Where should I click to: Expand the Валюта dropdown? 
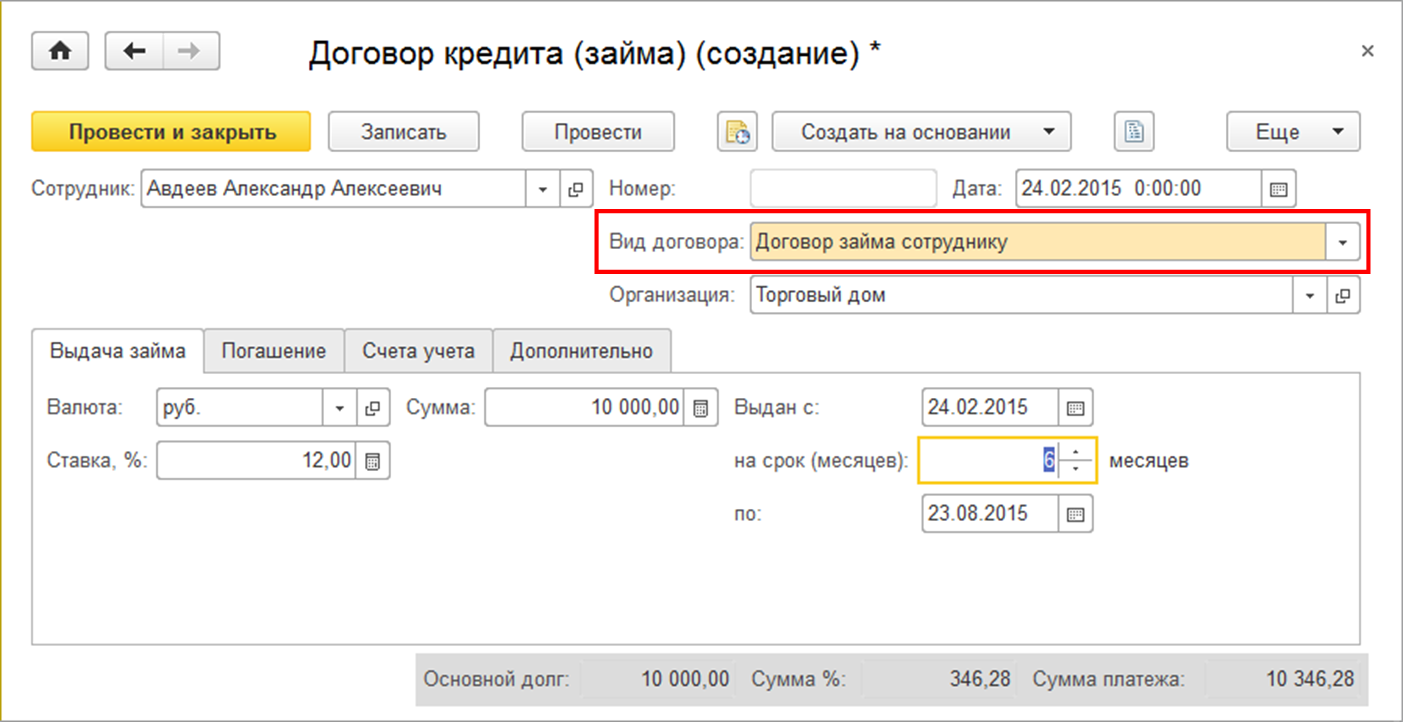(339, 408)
